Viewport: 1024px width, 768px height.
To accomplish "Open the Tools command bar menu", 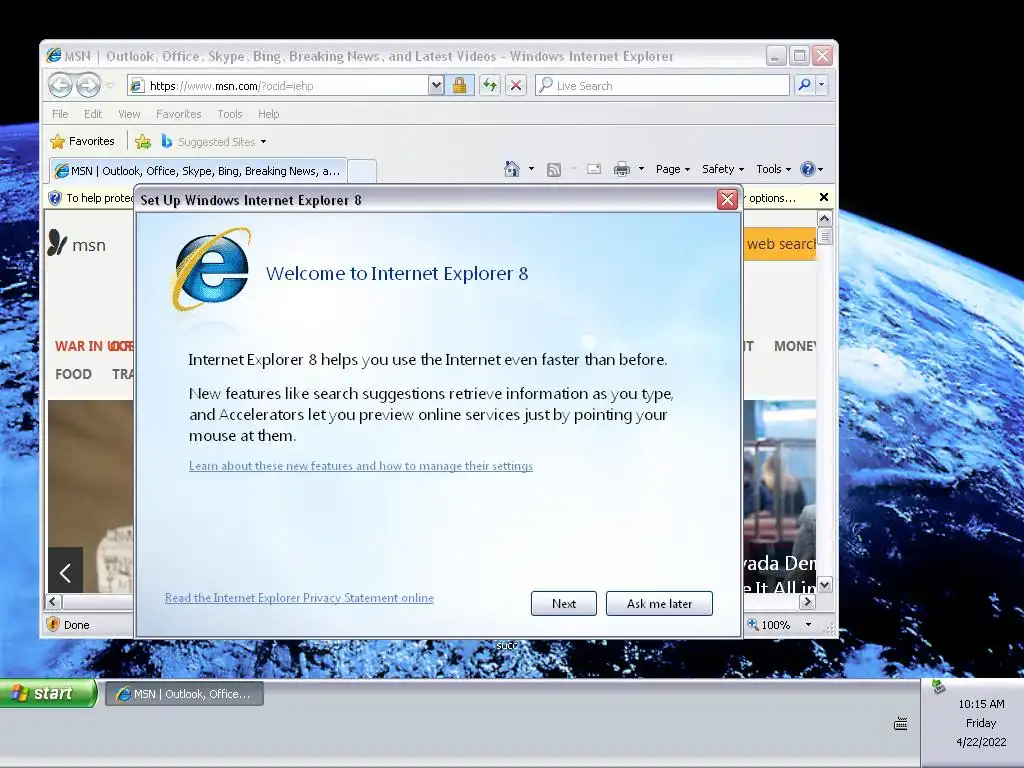I will coord(773,169).
